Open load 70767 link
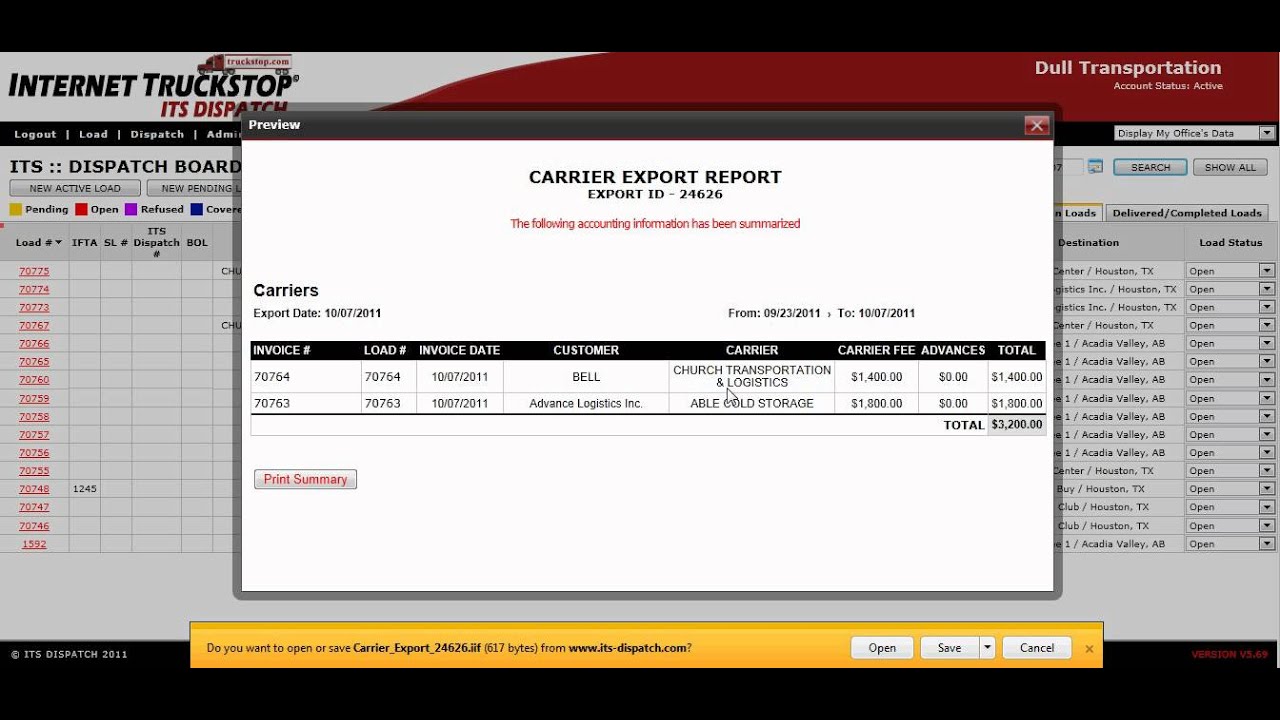The image size is (1280, 720). 34,325
